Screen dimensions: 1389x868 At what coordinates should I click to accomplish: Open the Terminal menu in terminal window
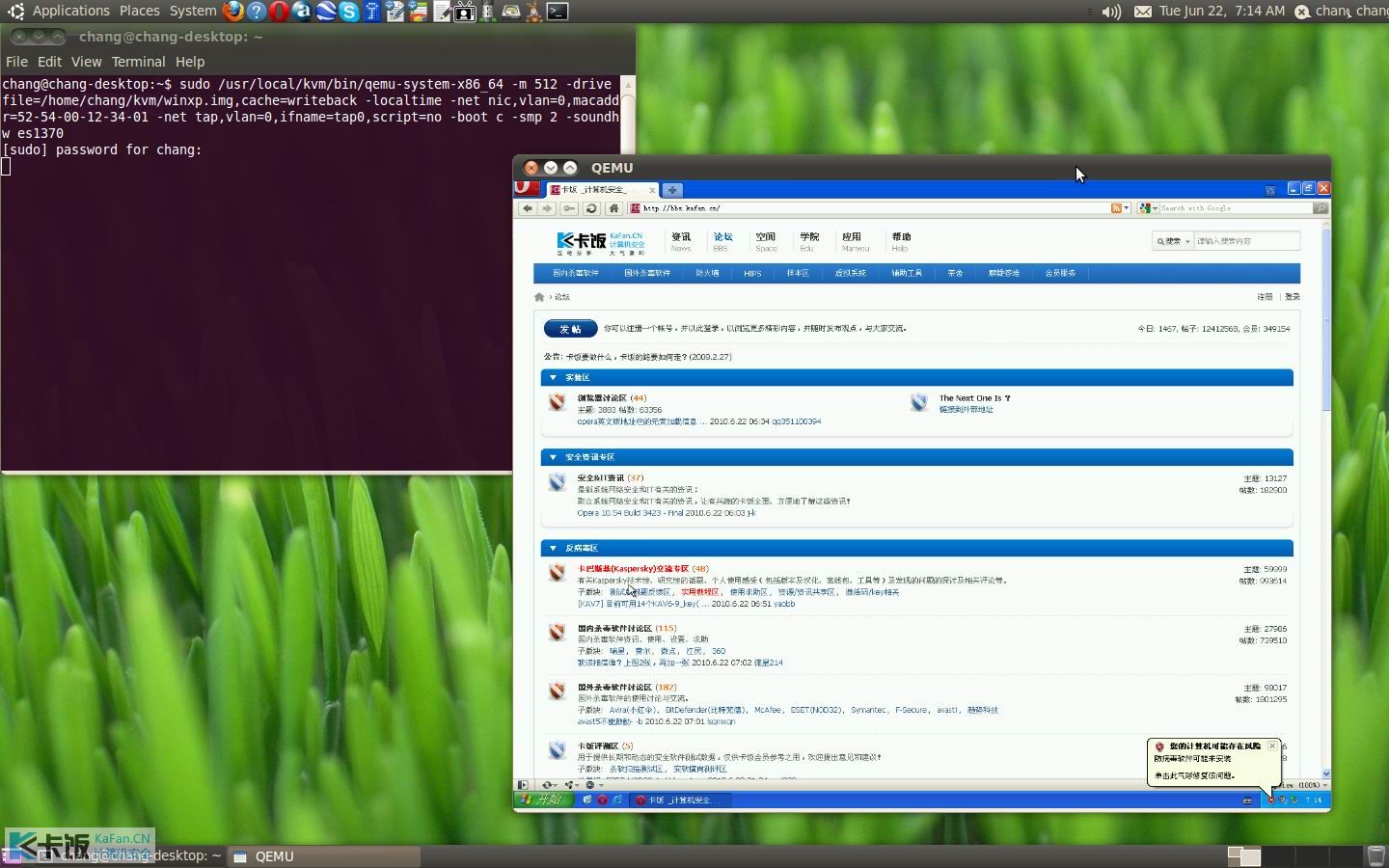tap(138, 61)
